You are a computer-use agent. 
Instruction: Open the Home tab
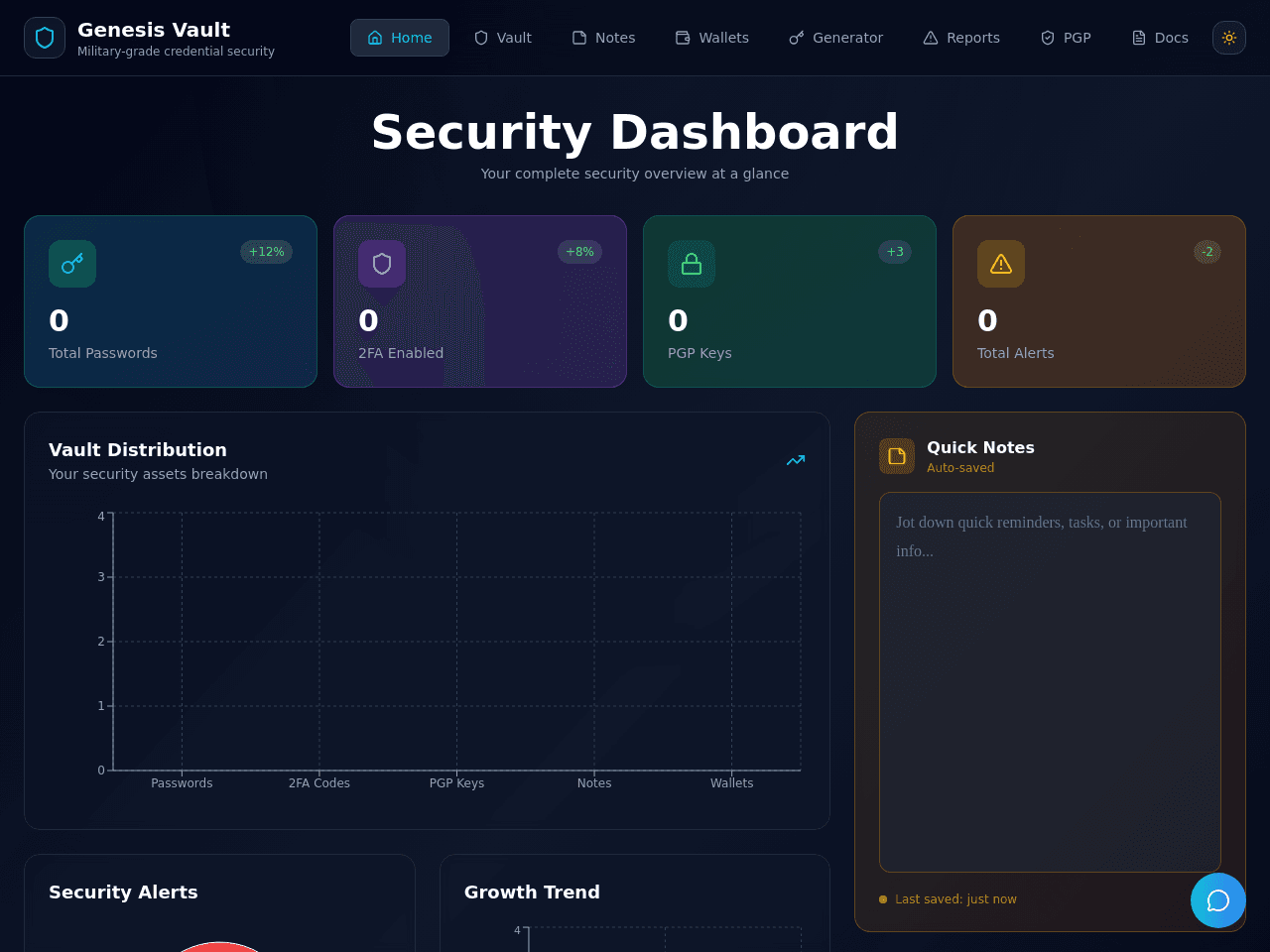coord(400,38)
